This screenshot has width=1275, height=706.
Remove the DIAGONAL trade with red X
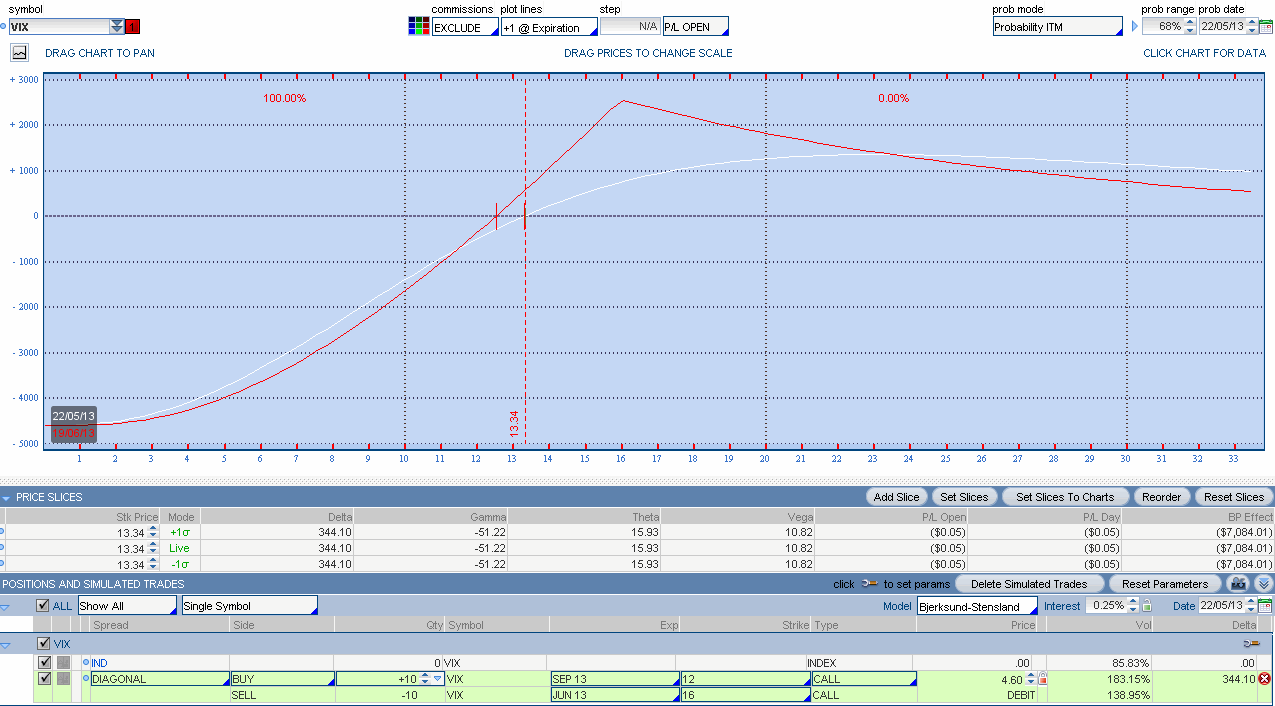pos(1264,679)
